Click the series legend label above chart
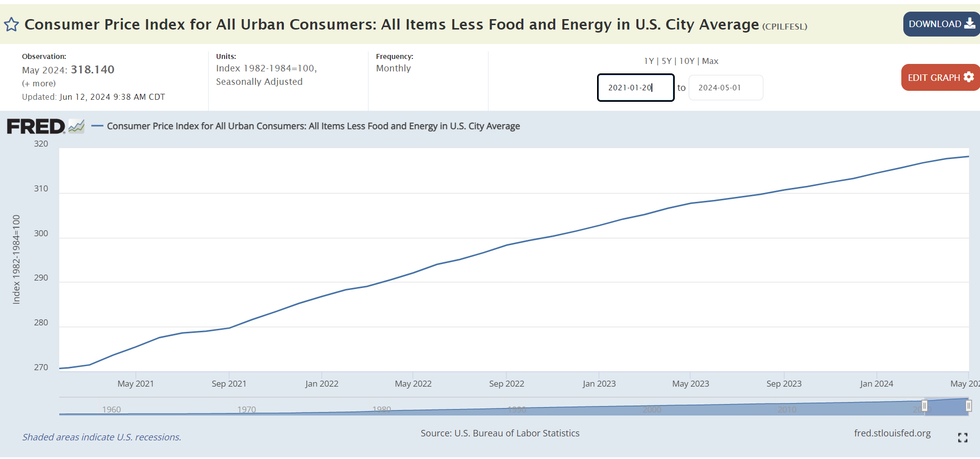 click(x=312, y=126)
